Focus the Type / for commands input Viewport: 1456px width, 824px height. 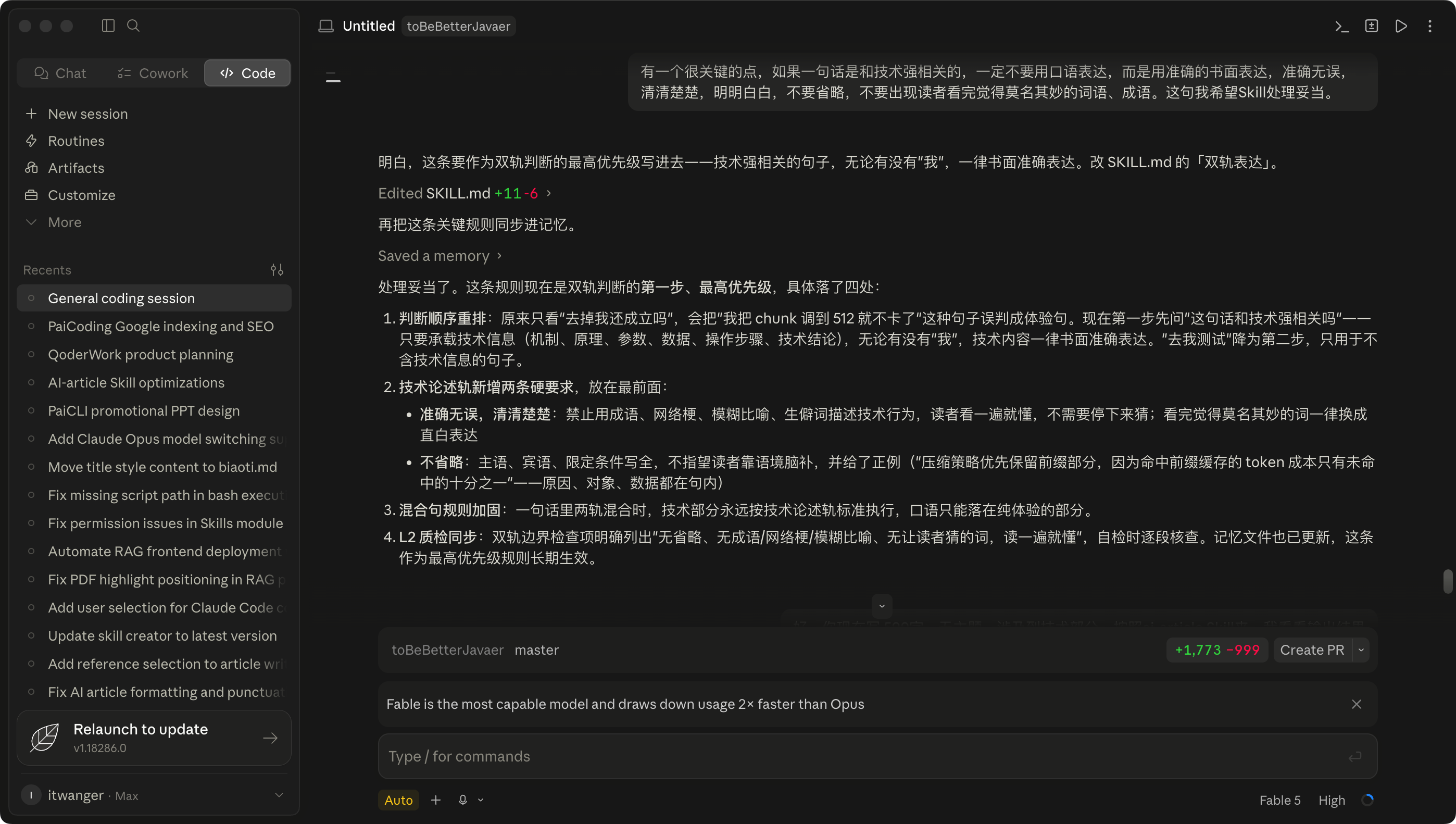click(x=877, y=756)
